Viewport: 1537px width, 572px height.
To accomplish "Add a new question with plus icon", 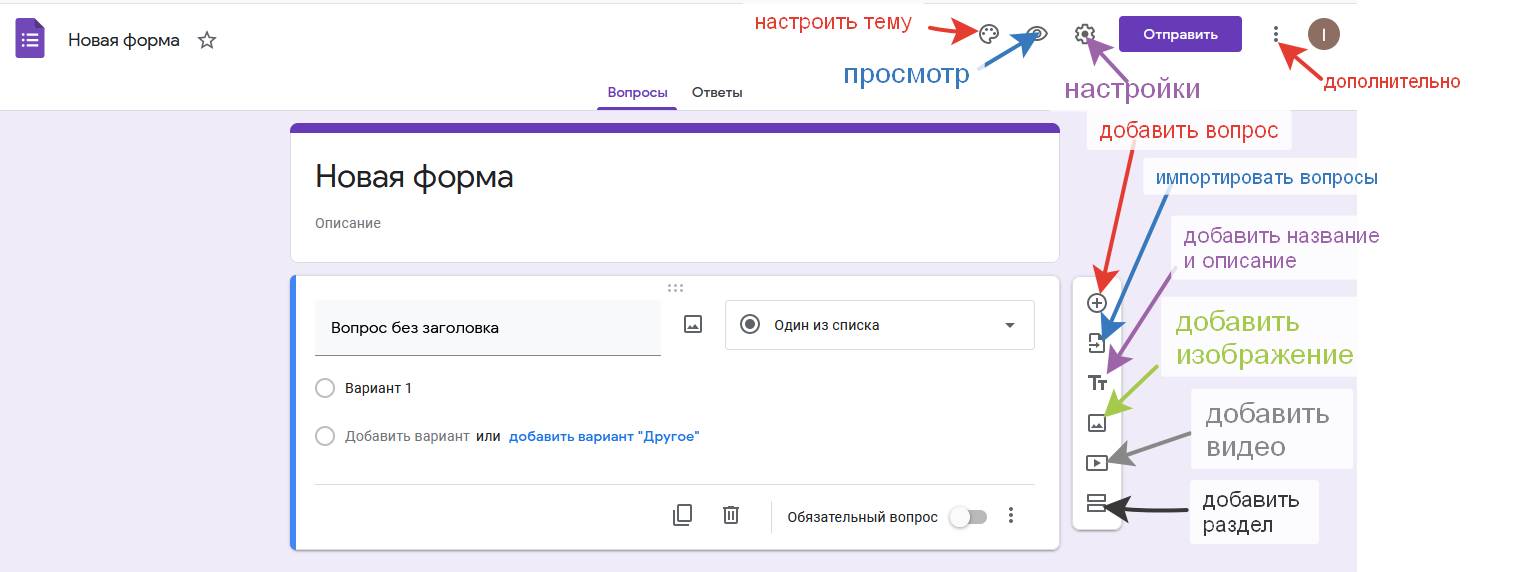I will click(x=1097, y=303).
